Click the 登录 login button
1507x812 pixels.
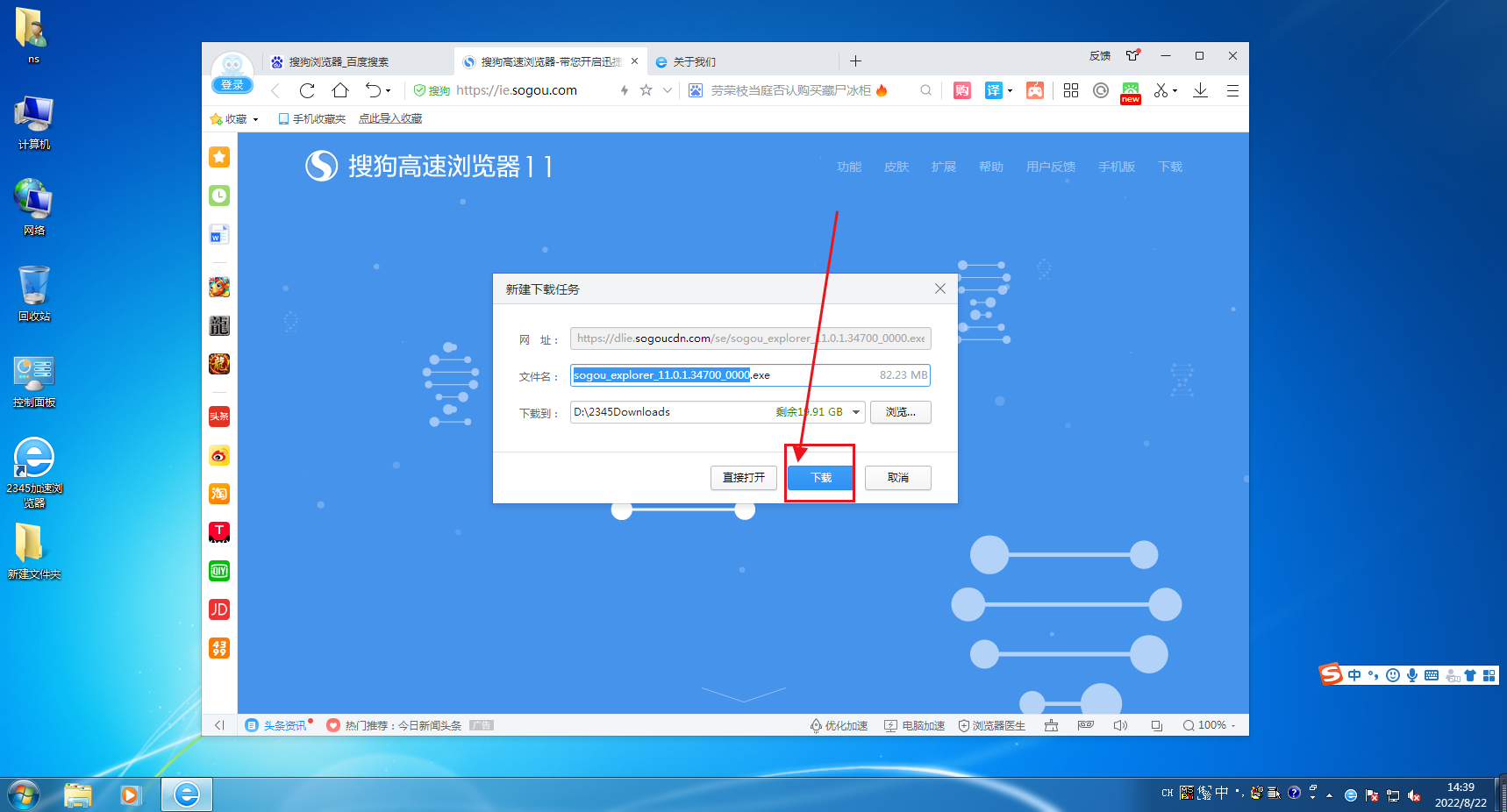coord(232,85)
